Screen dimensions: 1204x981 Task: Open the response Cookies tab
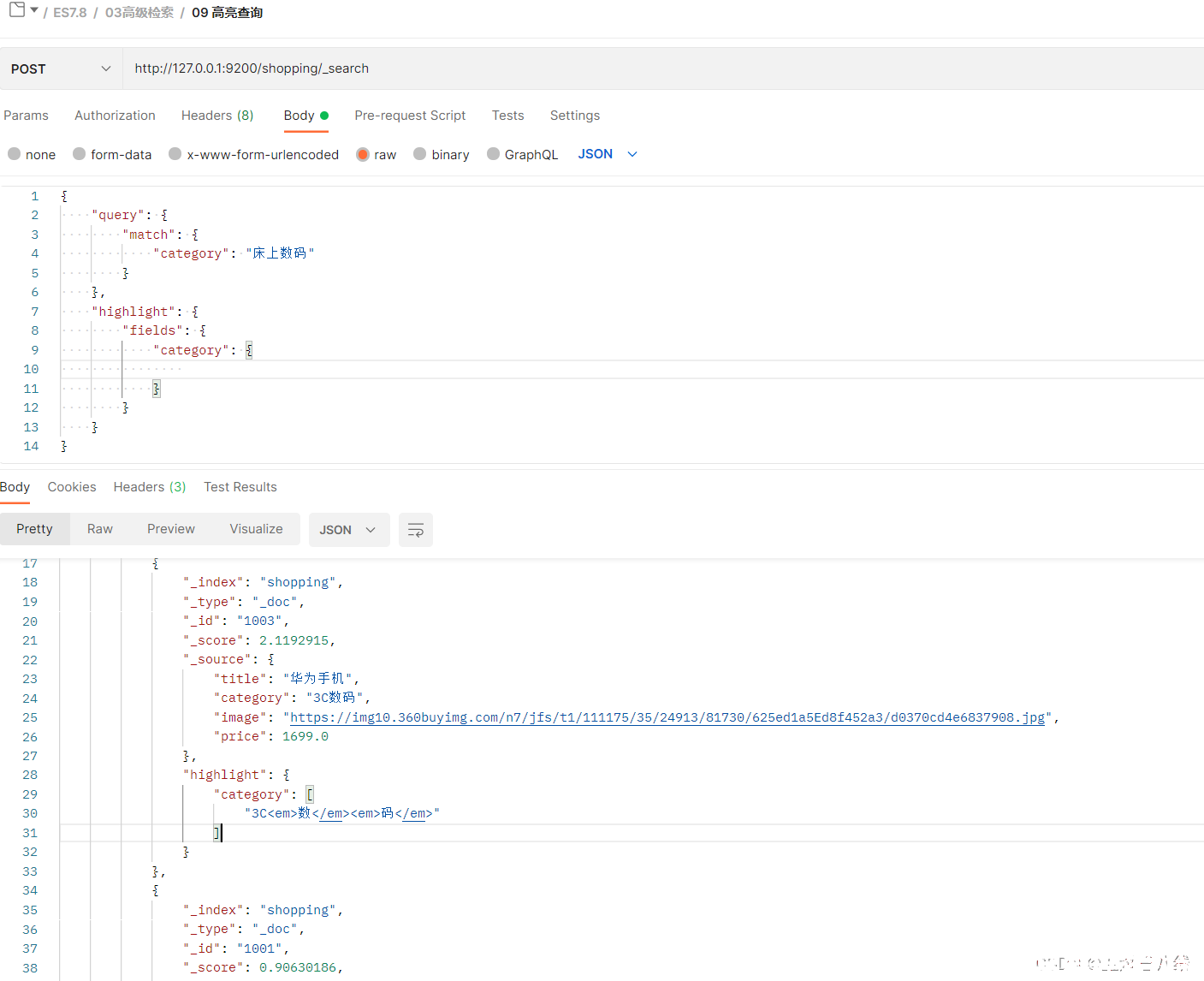tap(72, 487)
